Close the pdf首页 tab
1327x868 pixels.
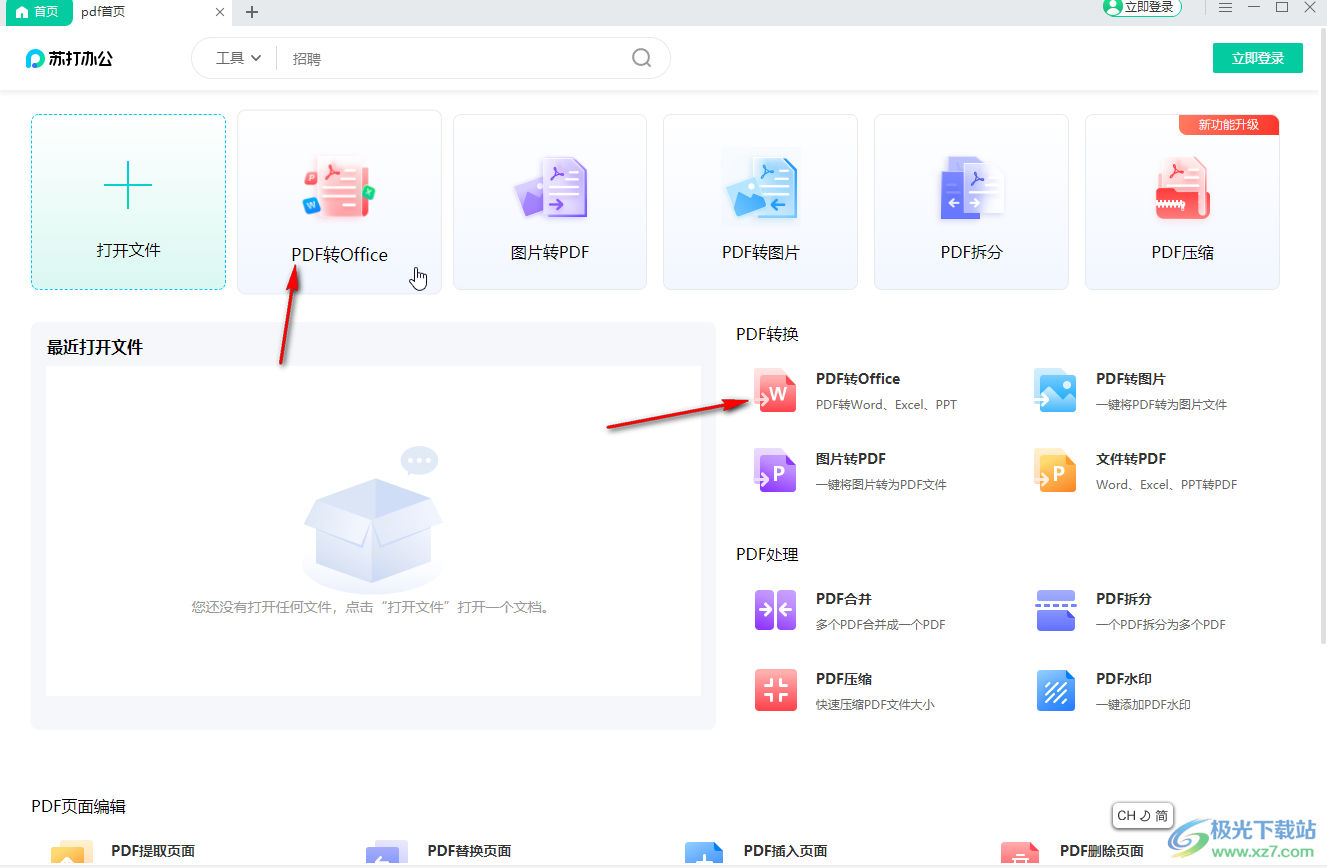(220, 12)
